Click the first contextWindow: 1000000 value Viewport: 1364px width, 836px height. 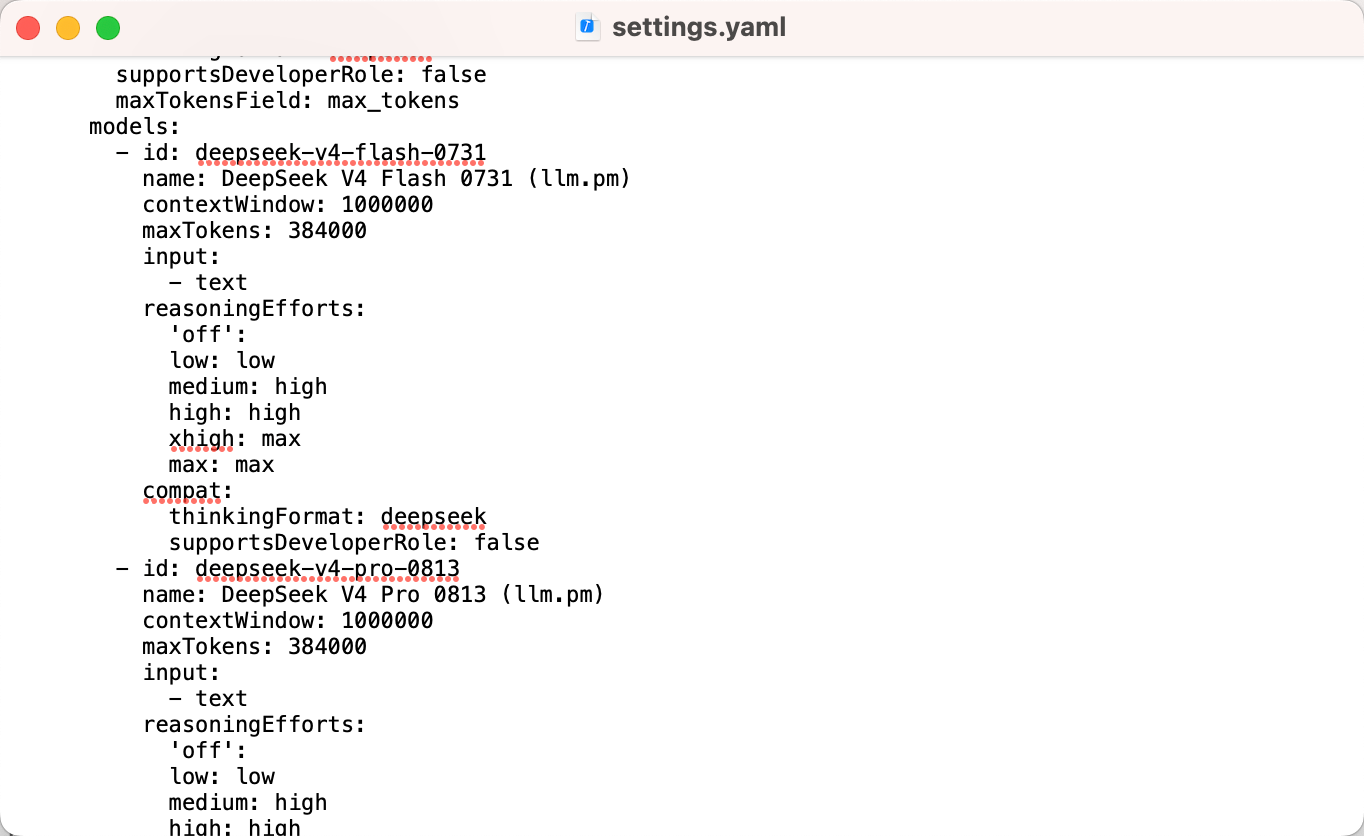[387, 205]
